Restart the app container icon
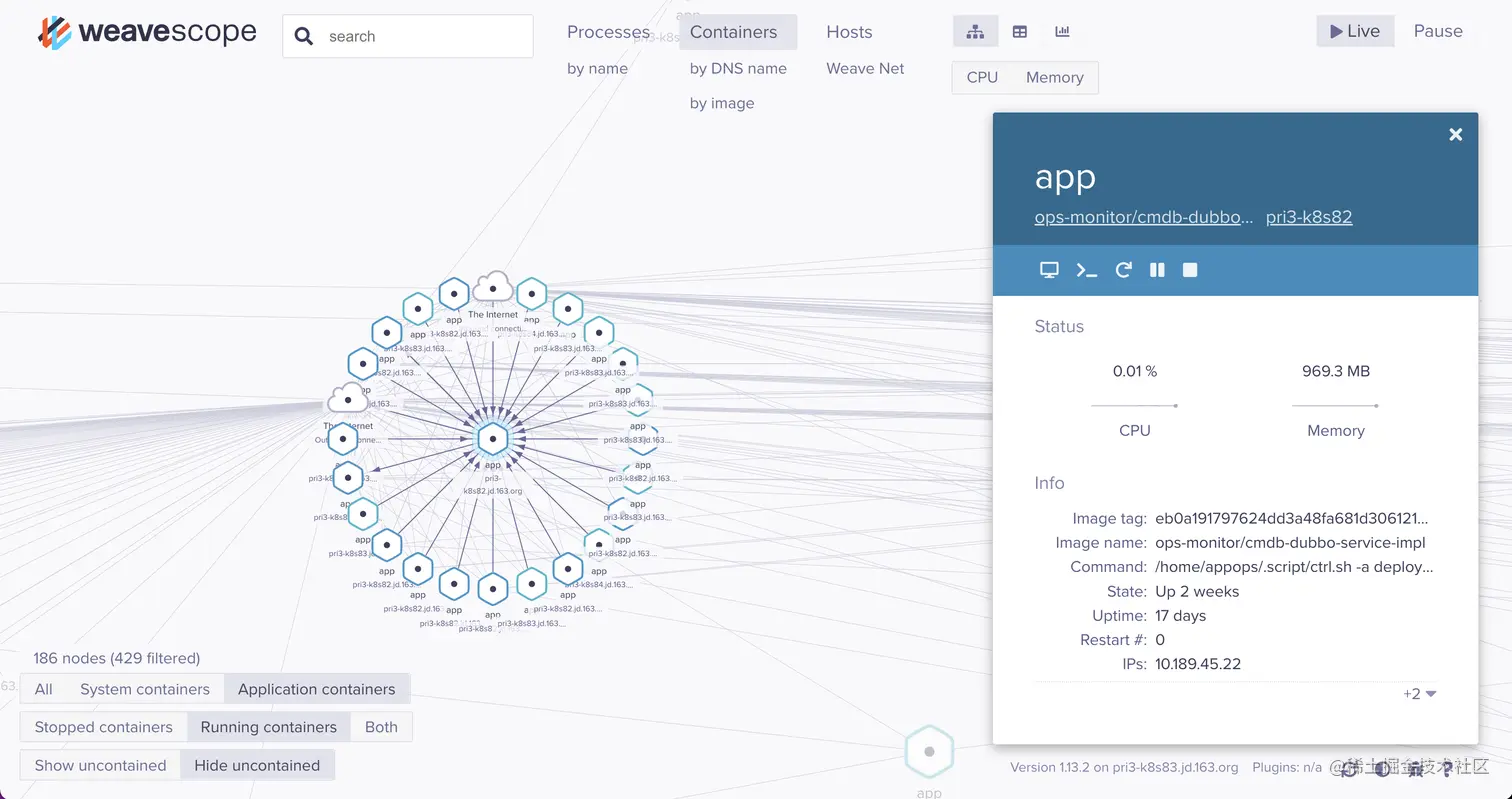The image size is (1512, 799). (1123, 270)
